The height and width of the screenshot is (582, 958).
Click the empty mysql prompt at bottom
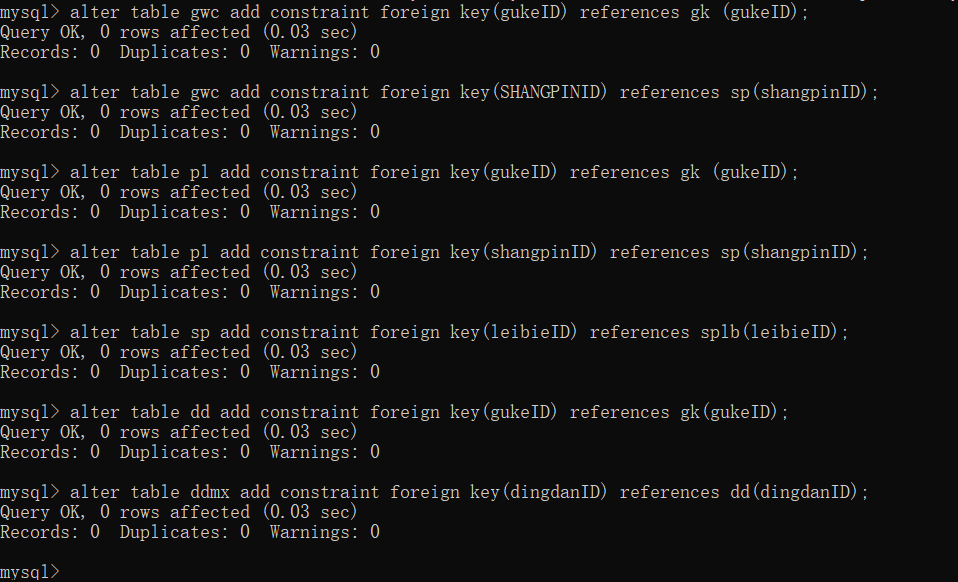click(x=30, y=572)
